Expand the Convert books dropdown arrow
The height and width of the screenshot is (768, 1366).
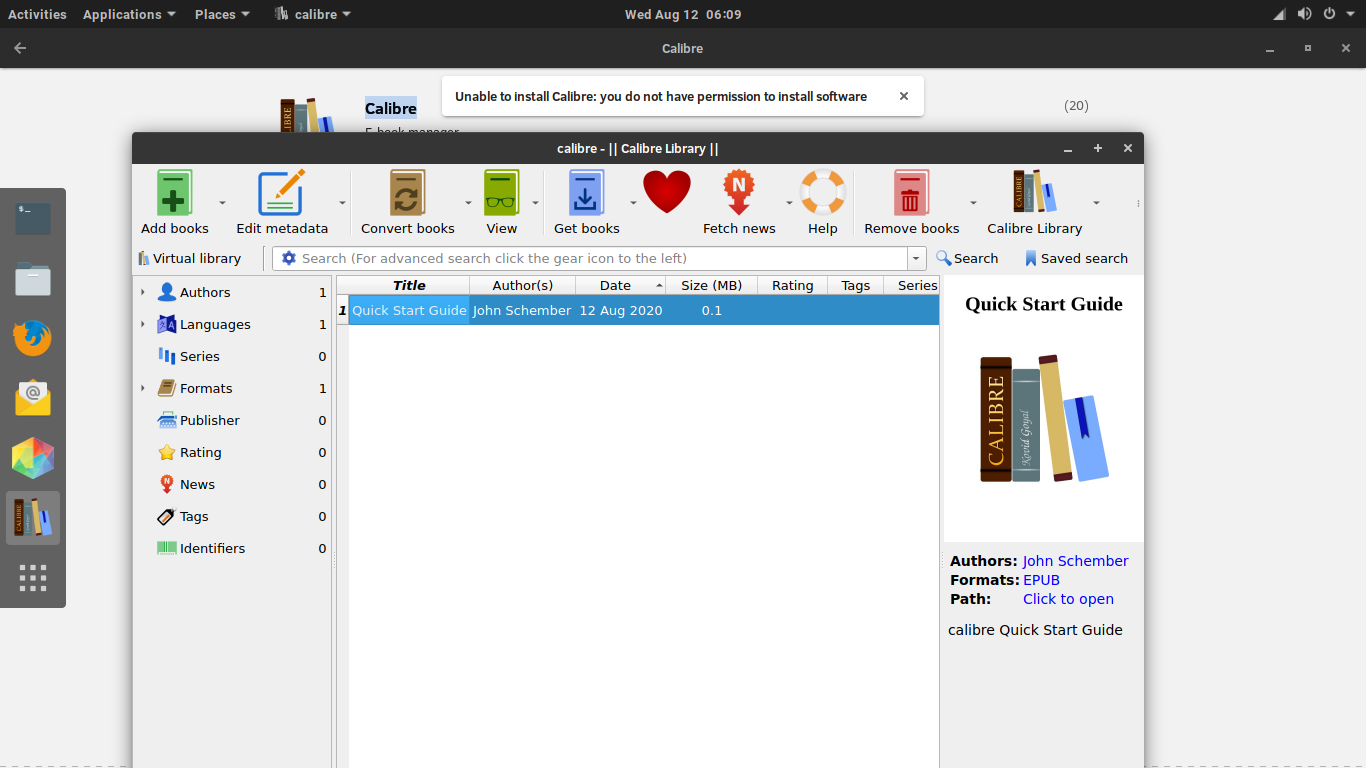click(468, 203)
